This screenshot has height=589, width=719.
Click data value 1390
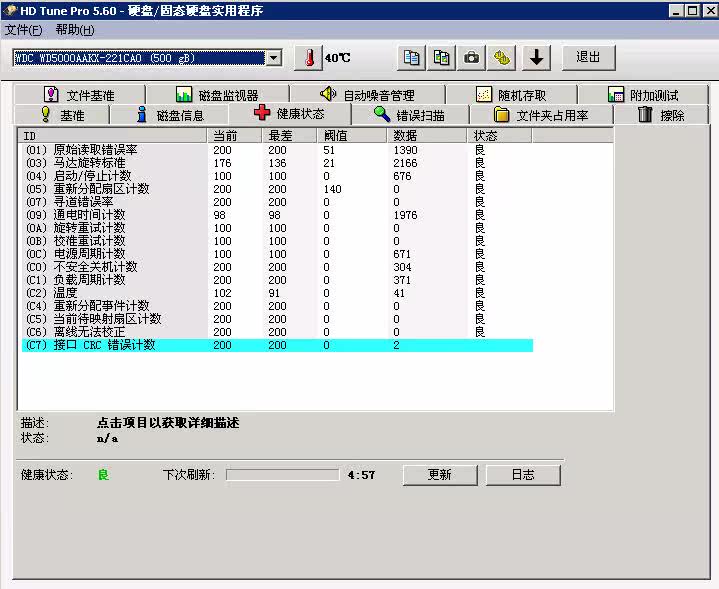coord(405,150)
